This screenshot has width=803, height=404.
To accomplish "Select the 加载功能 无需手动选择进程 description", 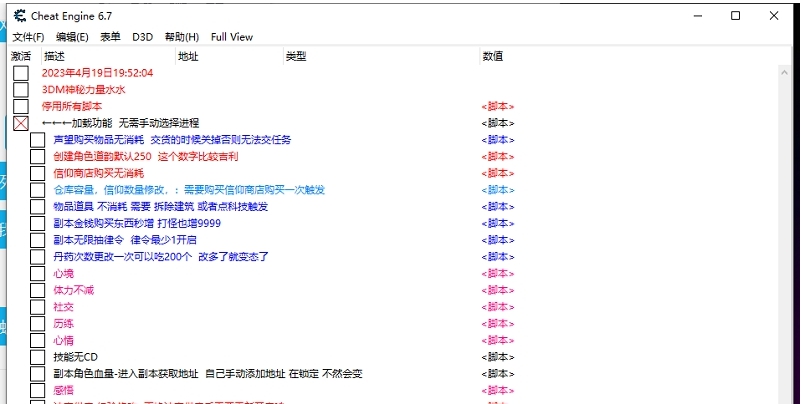I will tap(120, 123).
